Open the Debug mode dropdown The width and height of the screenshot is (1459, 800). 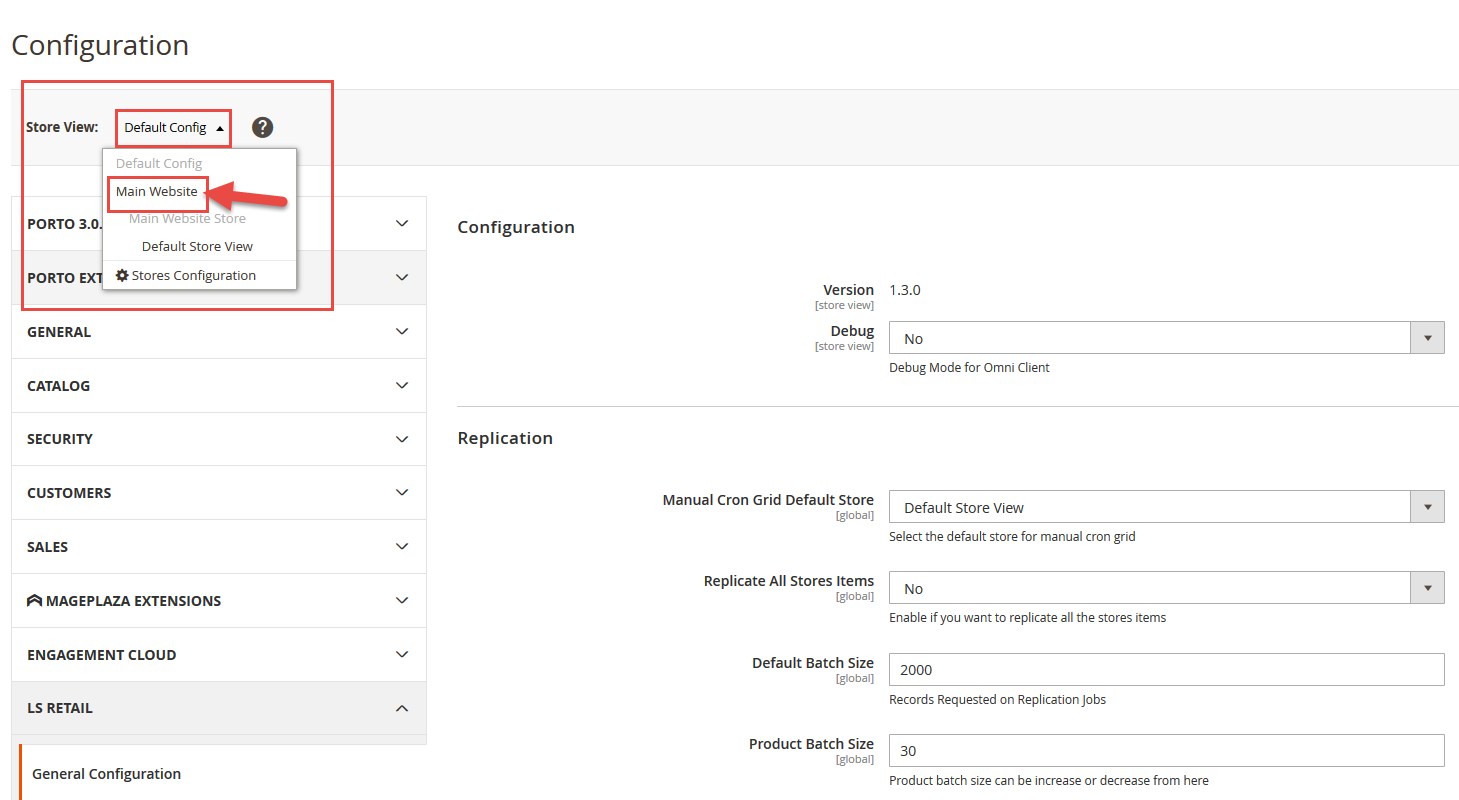coord(1166,338)
